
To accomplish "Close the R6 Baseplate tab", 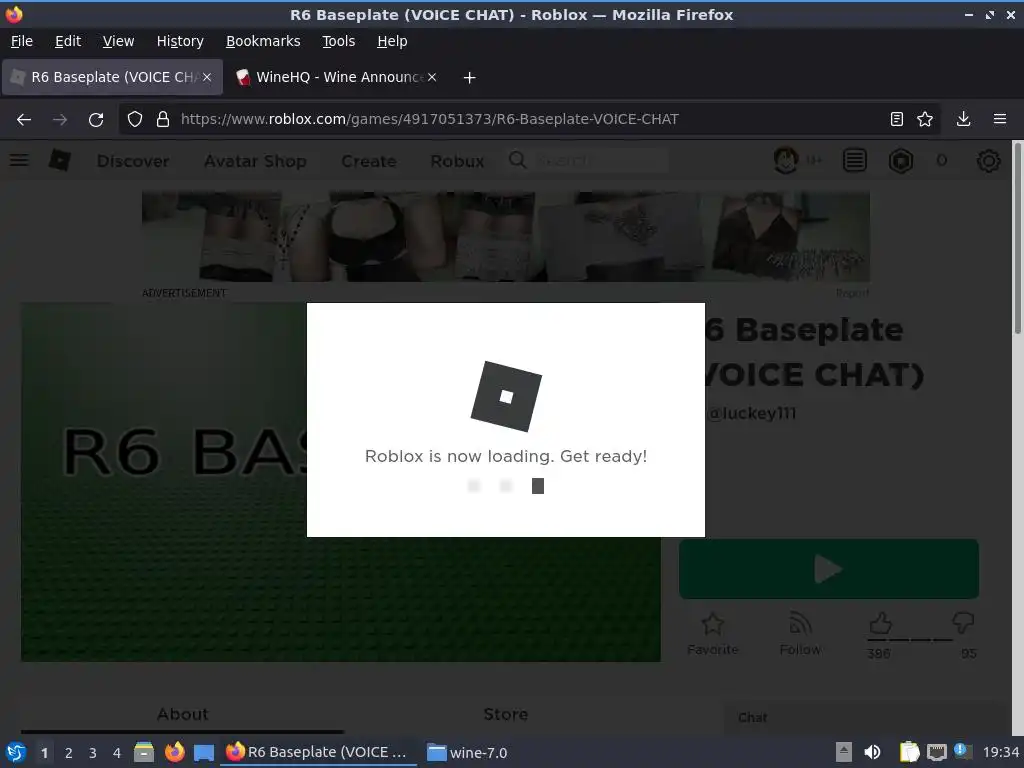I will click(206, 77).
